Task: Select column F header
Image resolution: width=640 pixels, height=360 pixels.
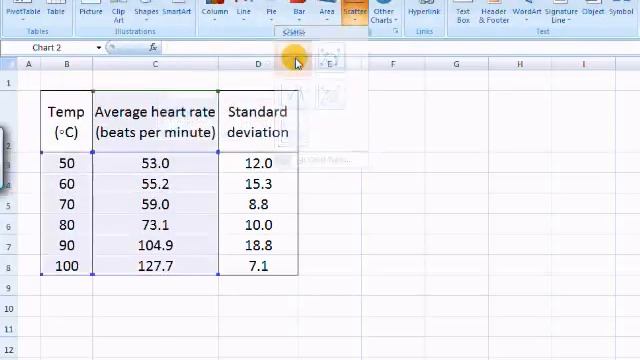Action: 393,64
